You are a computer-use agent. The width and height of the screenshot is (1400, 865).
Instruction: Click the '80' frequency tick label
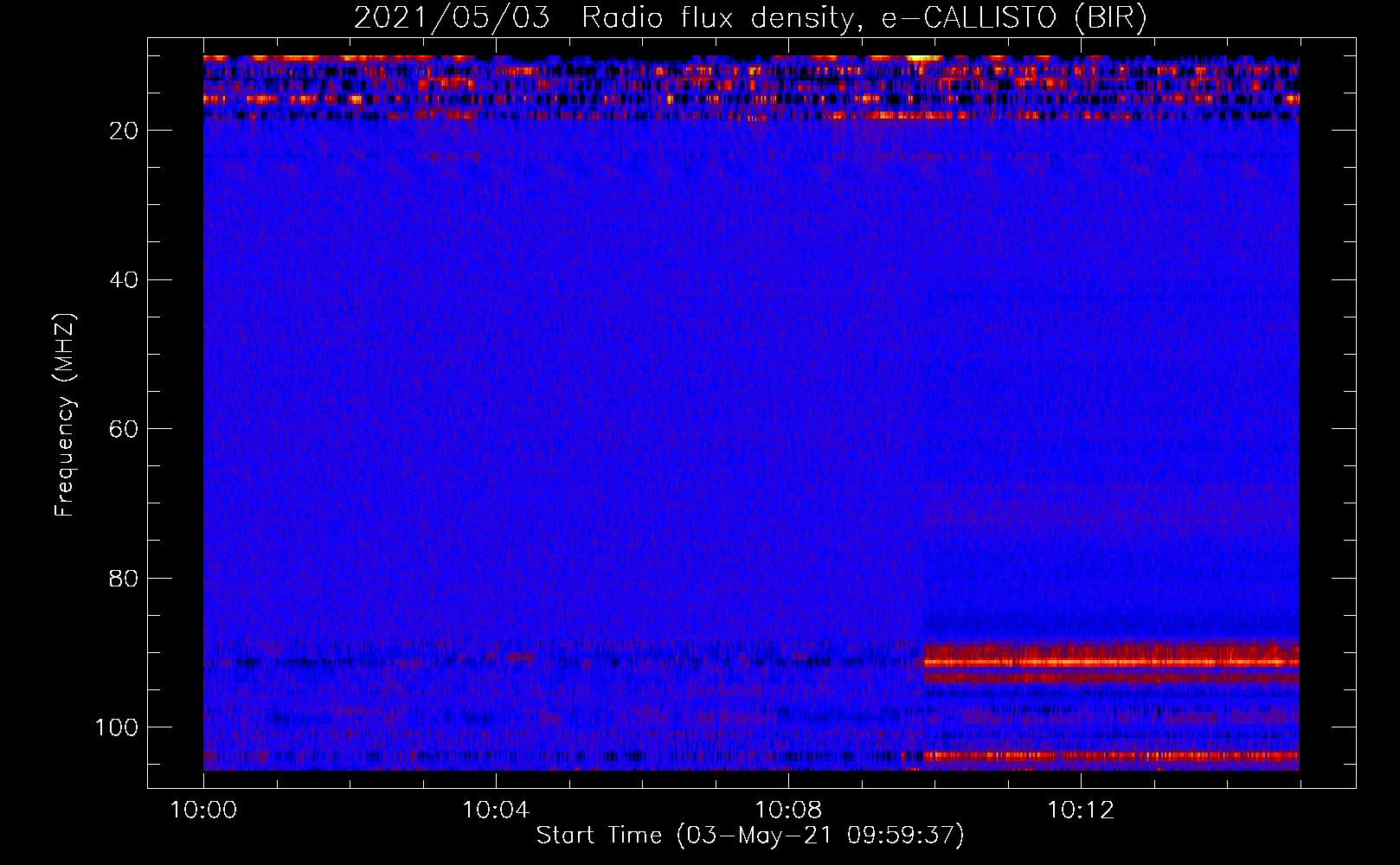125,578
